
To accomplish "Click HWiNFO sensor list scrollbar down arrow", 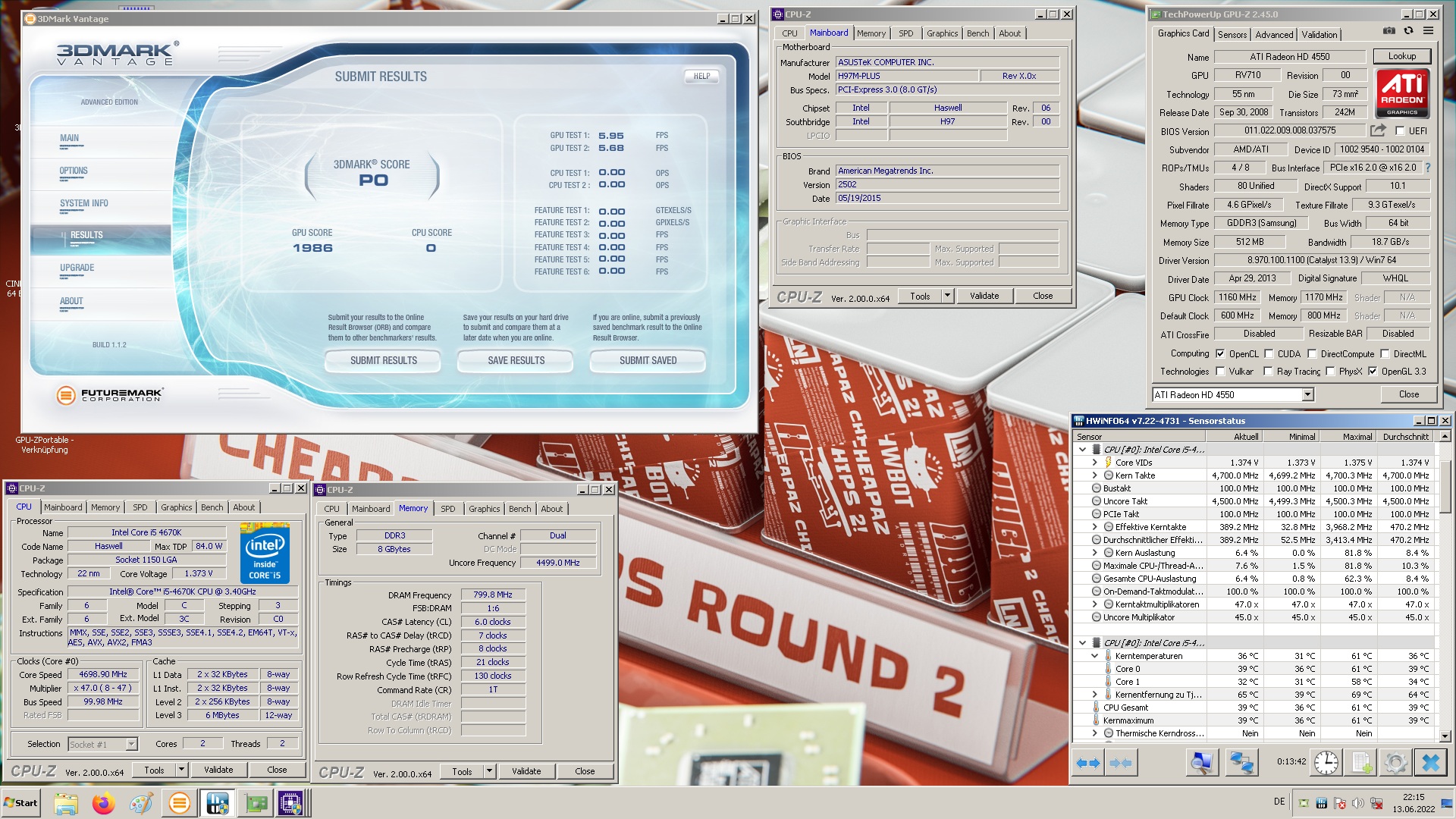I will click(x=1445, y=736).
